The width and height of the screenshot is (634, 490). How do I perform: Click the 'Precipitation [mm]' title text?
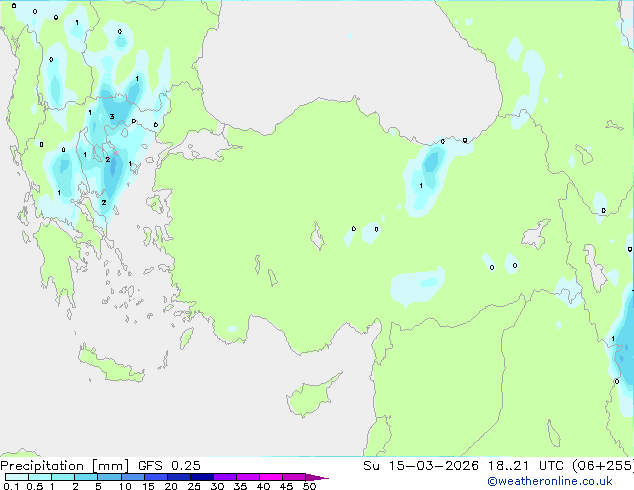coord(64,466)
